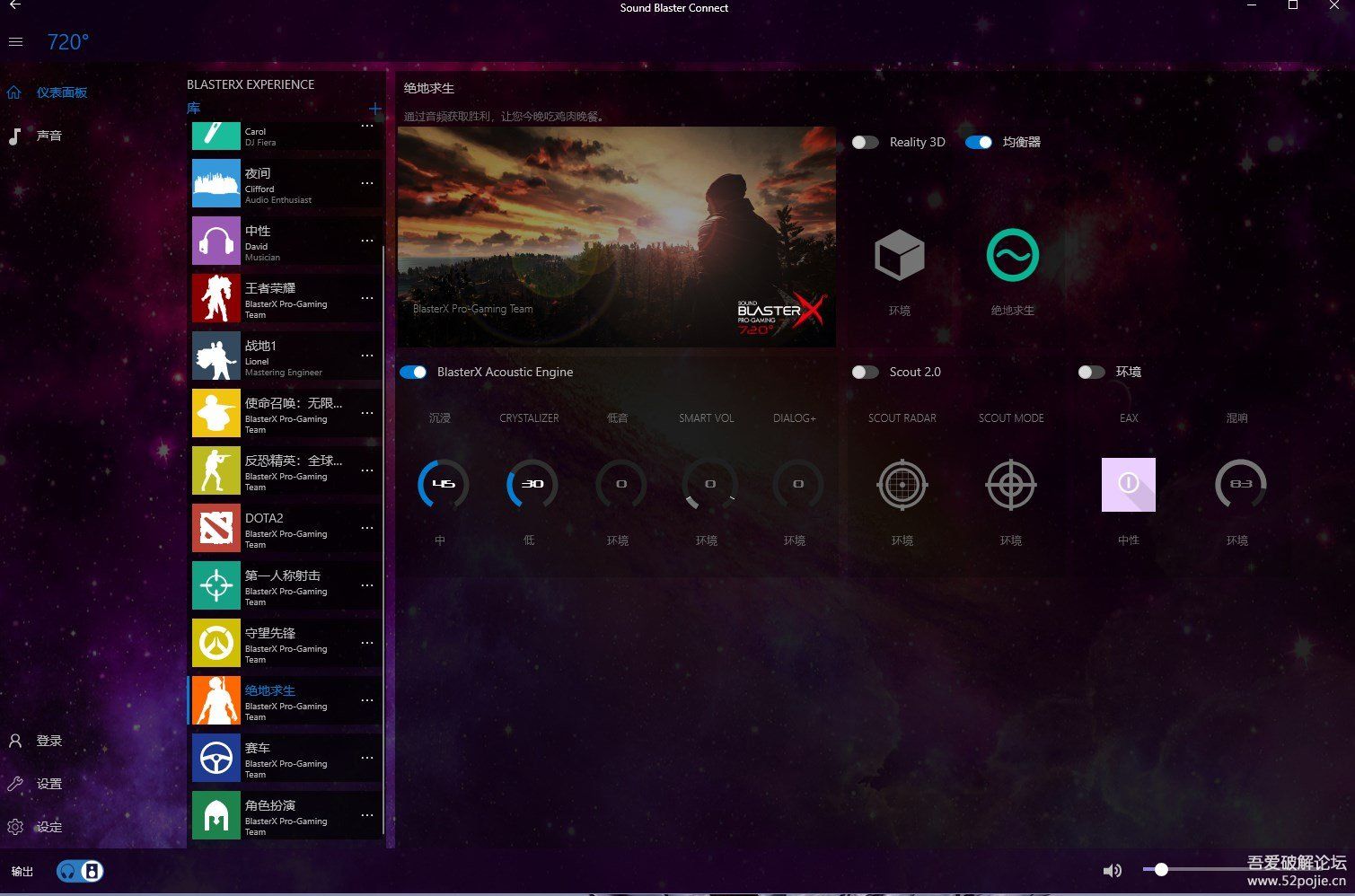Choose the 战地1 soldier profile icon

[216, 356]
